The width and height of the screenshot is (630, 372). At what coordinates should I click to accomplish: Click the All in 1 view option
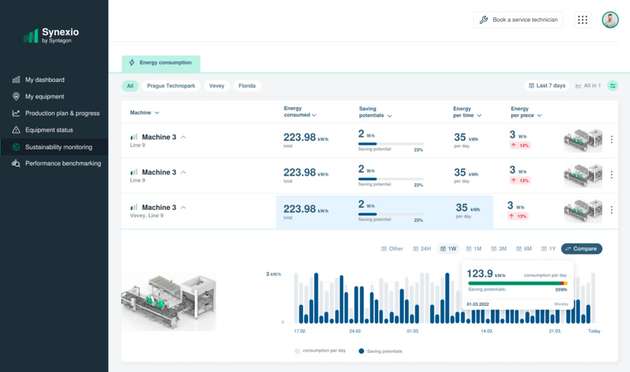[x=588, y=86]
